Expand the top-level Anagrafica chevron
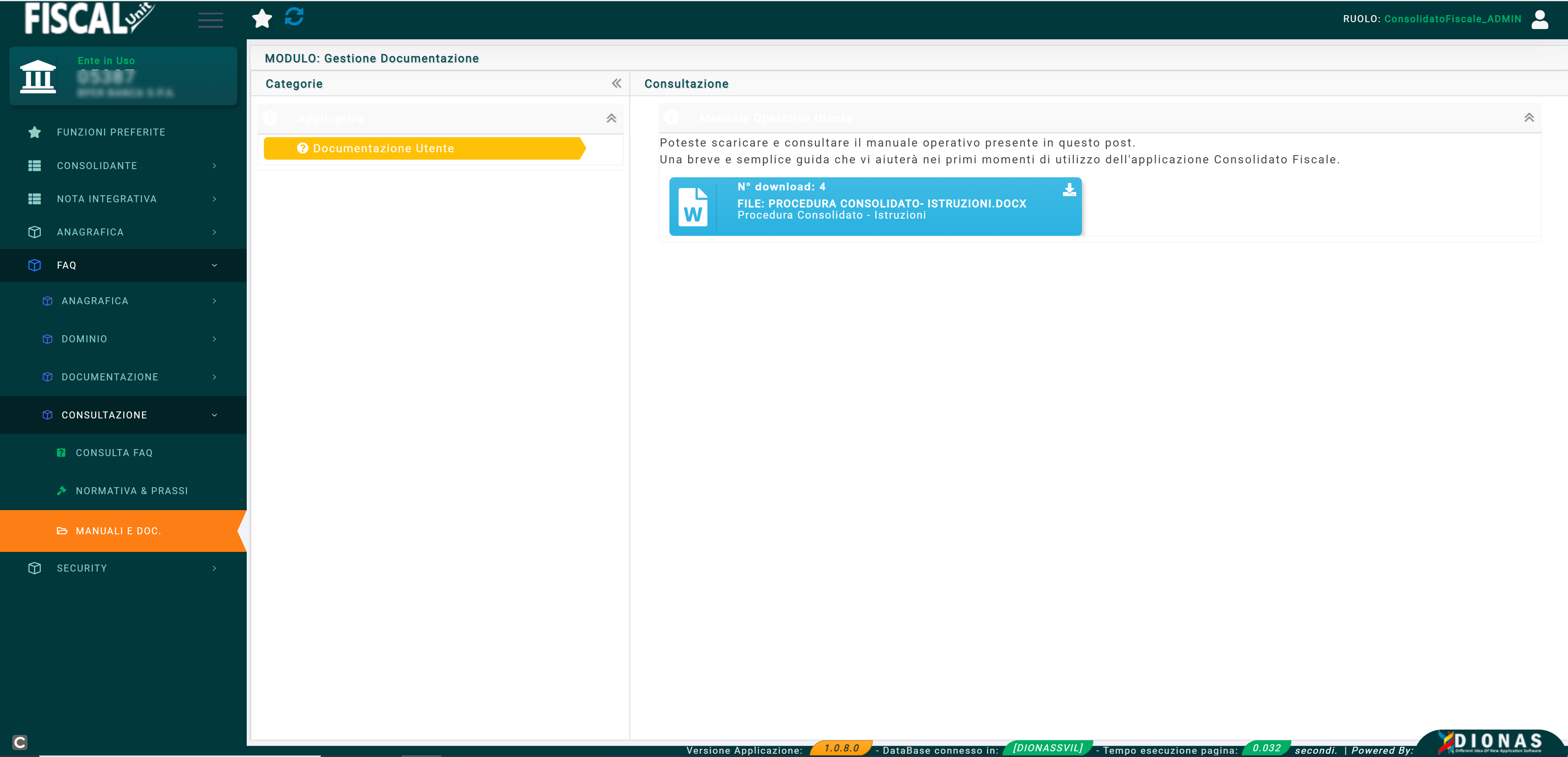Image resolution: width=1568 pixels, height=757 pixels. [214, 232]
